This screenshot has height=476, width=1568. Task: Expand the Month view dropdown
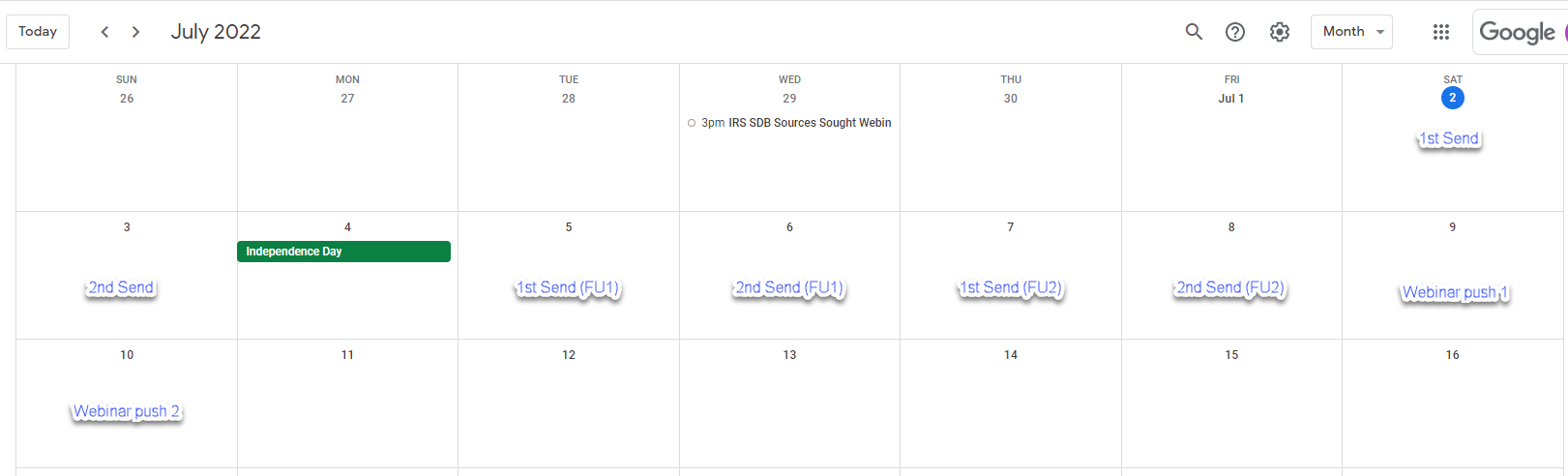[x=1351, y=32]
